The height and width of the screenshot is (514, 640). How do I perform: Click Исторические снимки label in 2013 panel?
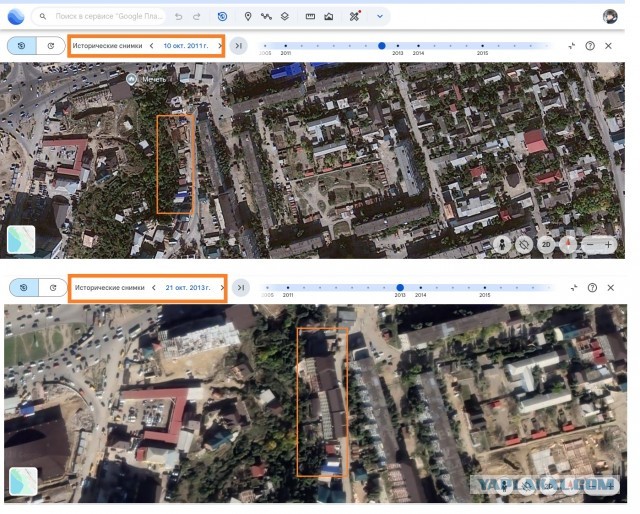(109, 288)
